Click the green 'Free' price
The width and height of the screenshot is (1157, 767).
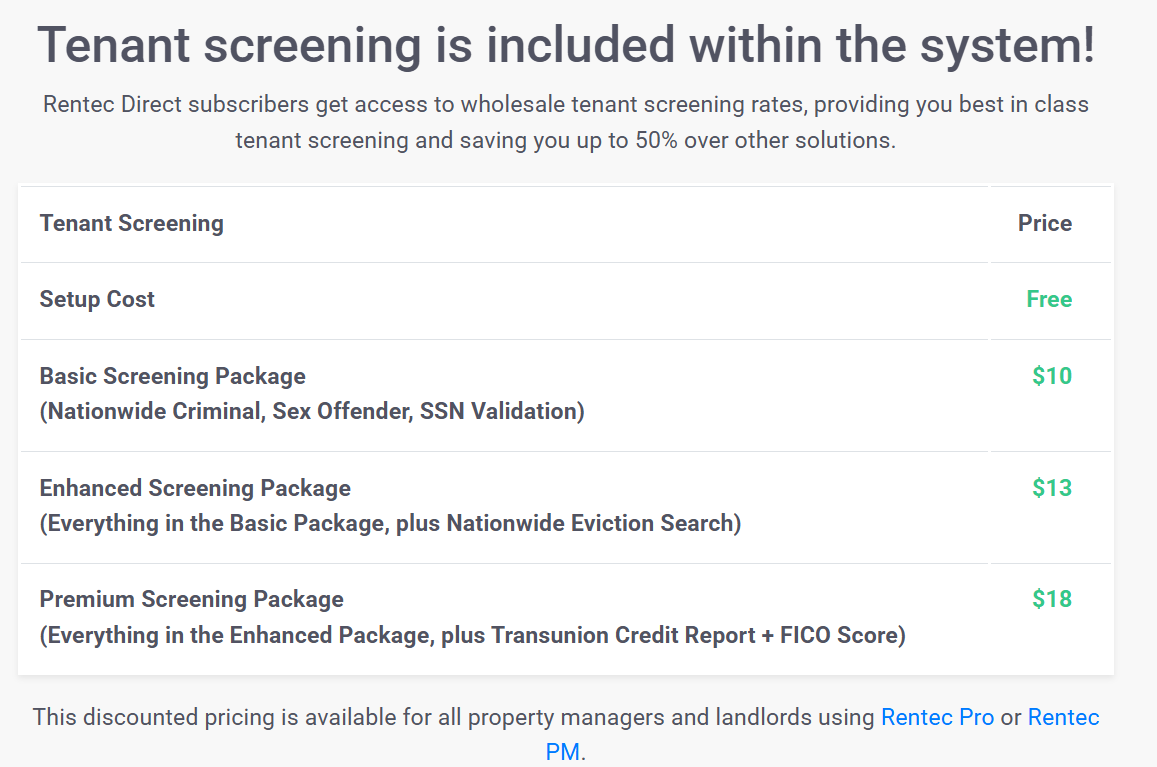pyautogui.click(x=1048, y=299)
